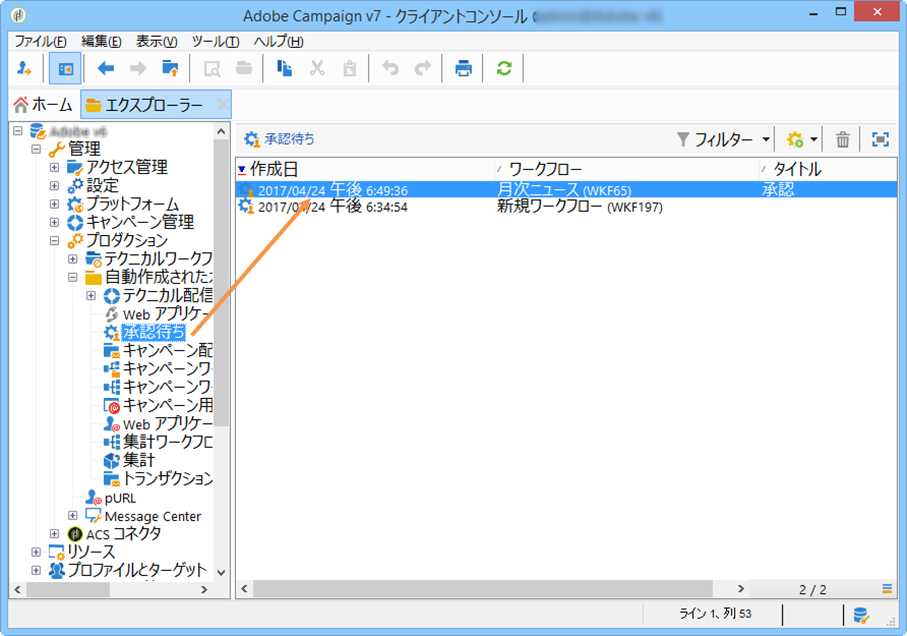Click the connect user toolbar icon
This screenshot has width=907, height=636.
pyautogui.click(x=24, y=68)
